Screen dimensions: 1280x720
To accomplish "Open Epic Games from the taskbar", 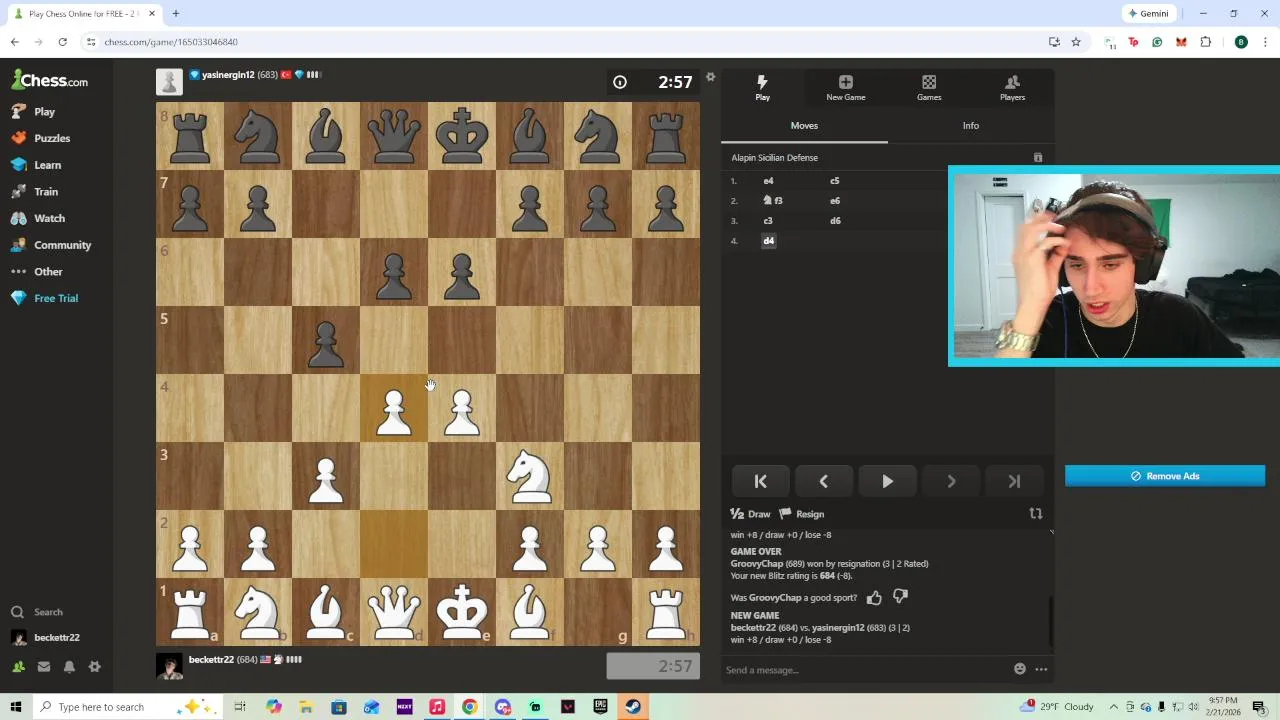I will [x=600, y=707].
